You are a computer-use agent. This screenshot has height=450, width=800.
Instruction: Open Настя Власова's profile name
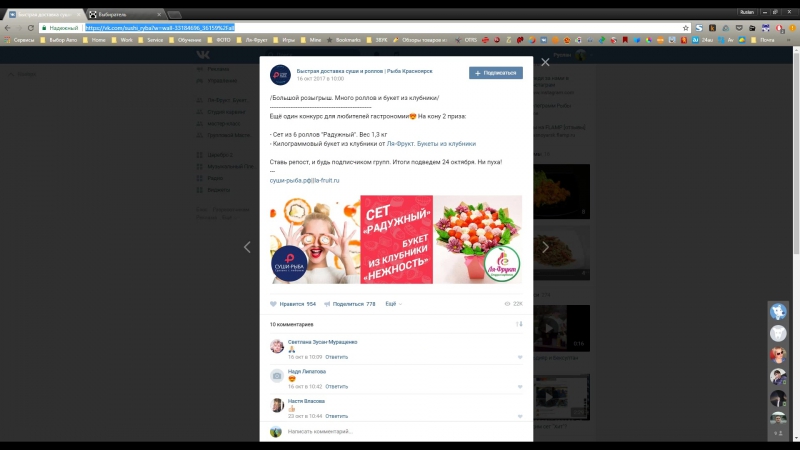click(306, 402)
